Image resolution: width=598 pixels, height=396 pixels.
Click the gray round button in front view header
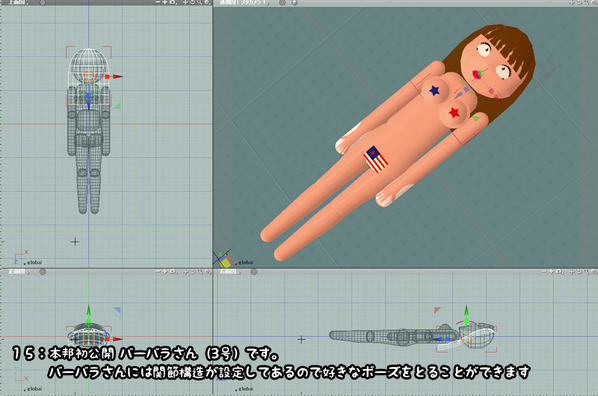click(43, 272)
